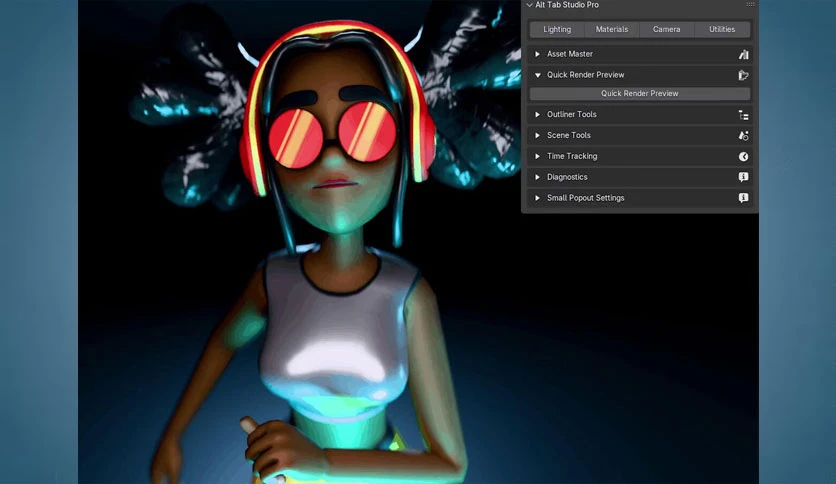
Task: Select the Camera tab
Action: point(666,29)
